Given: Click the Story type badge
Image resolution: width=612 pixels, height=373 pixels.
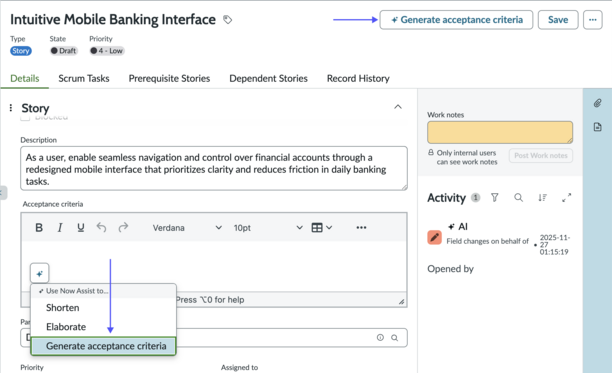Looking at the screenshot, I should (x=21, y=51).
